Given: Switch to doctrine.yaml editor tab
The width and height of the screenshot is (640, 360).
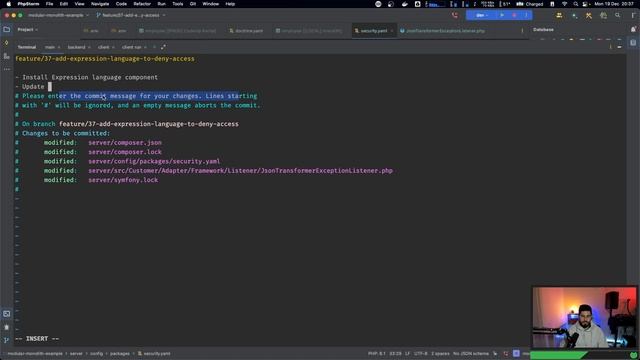Looking at the screenshot, I should pos(246,31).
